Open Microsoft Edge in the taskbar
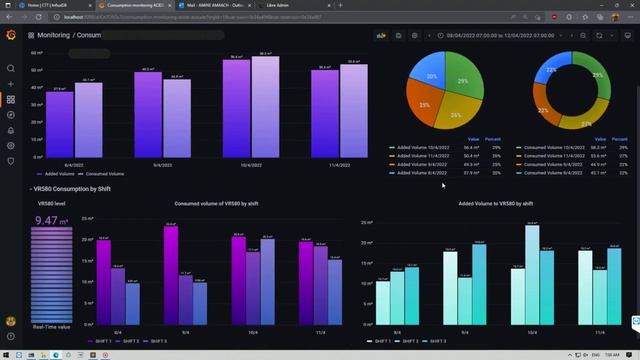This screenshot has height=360, width=640. (56, 355)
